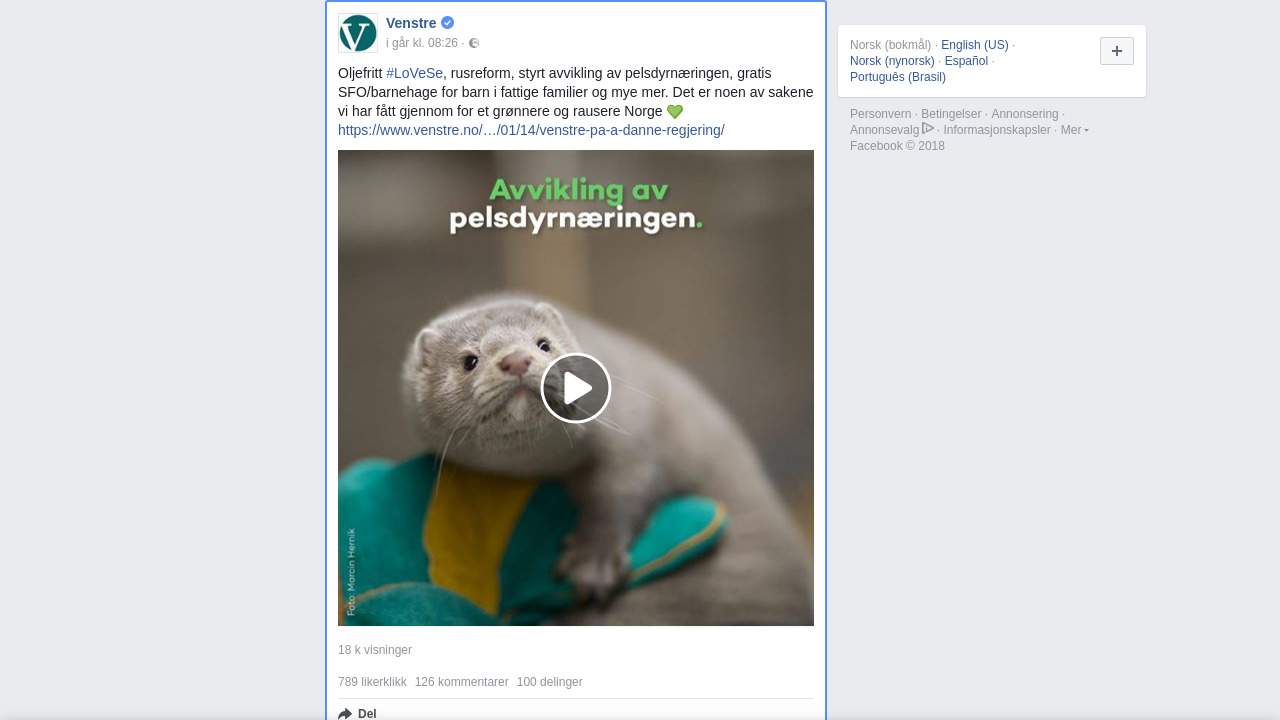Open the #LoVeSe hashtag
The height and width of the screenshot is (720, 1280).
click(x=414, y=73)
